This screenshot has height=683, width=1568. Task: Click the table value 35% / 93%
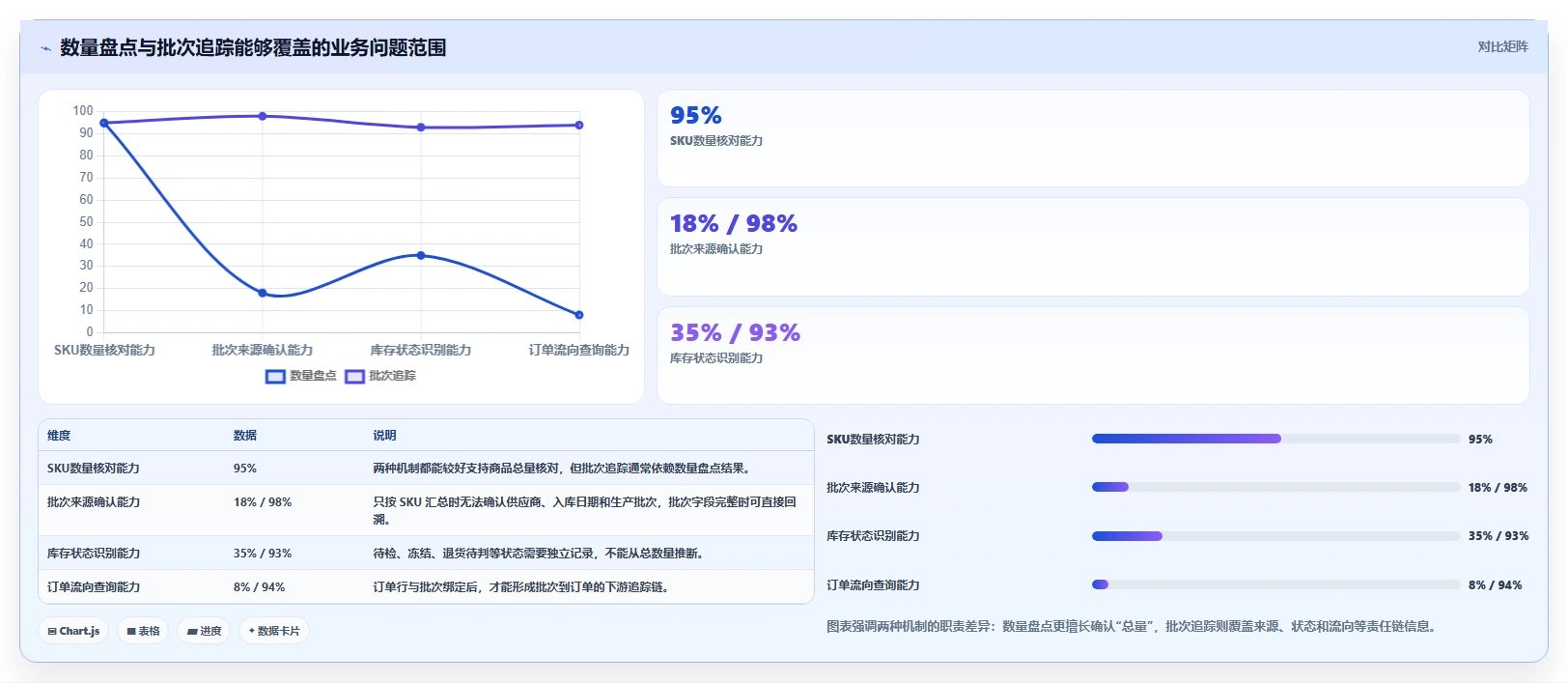coord(263,554)
